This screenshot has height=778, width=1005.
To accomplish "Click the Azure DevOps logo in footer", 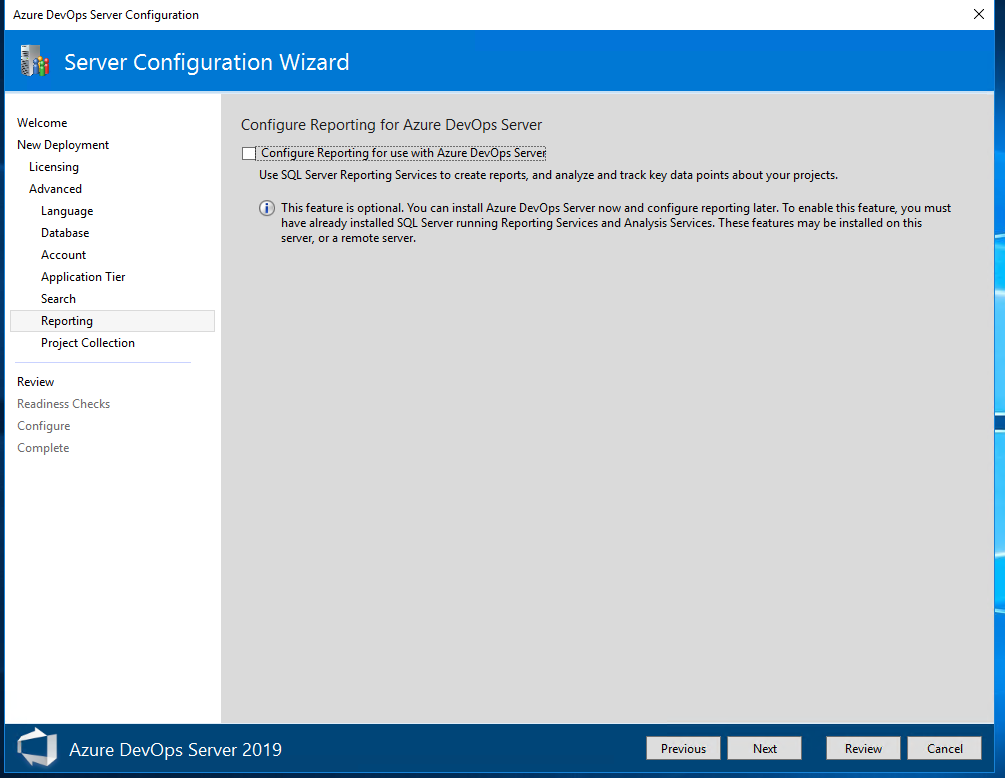I will click(x=38, y=747).
